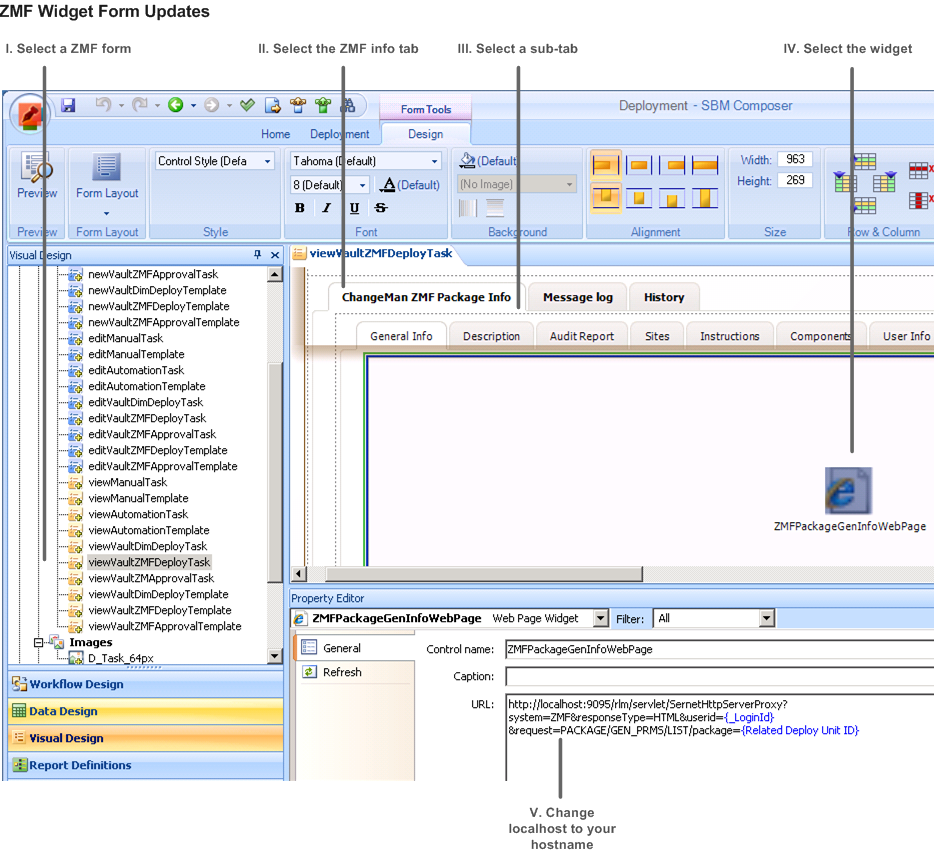Click the insert row below icon
Viewport: 934px width, 853px height.
[x=864, y=206]
